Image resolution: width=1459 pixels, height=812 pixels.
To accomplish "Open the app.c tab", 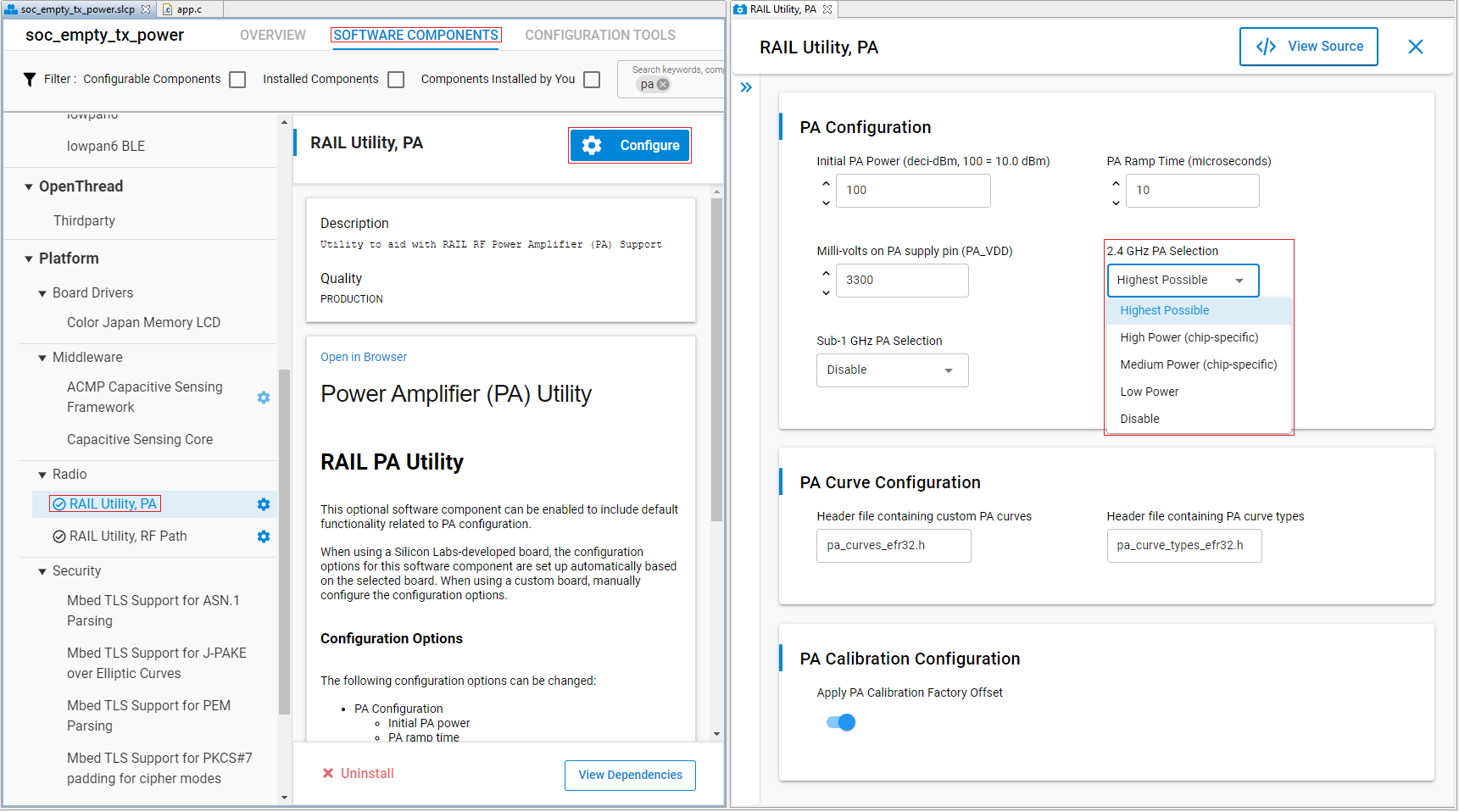I will pyautogui.click(x=188, y=8).
